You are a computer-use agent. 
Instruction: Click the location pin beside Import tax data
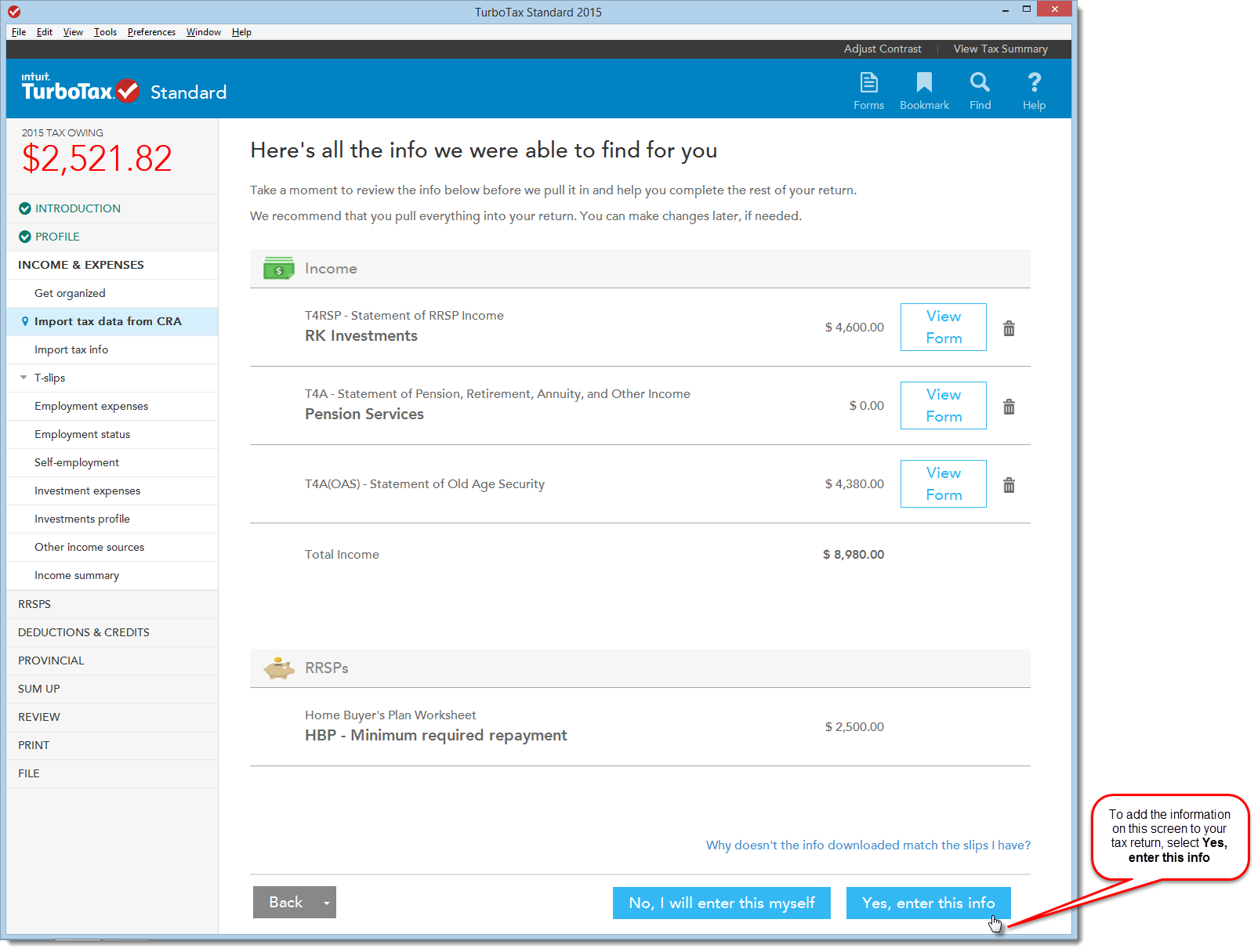tap(25, 321)
